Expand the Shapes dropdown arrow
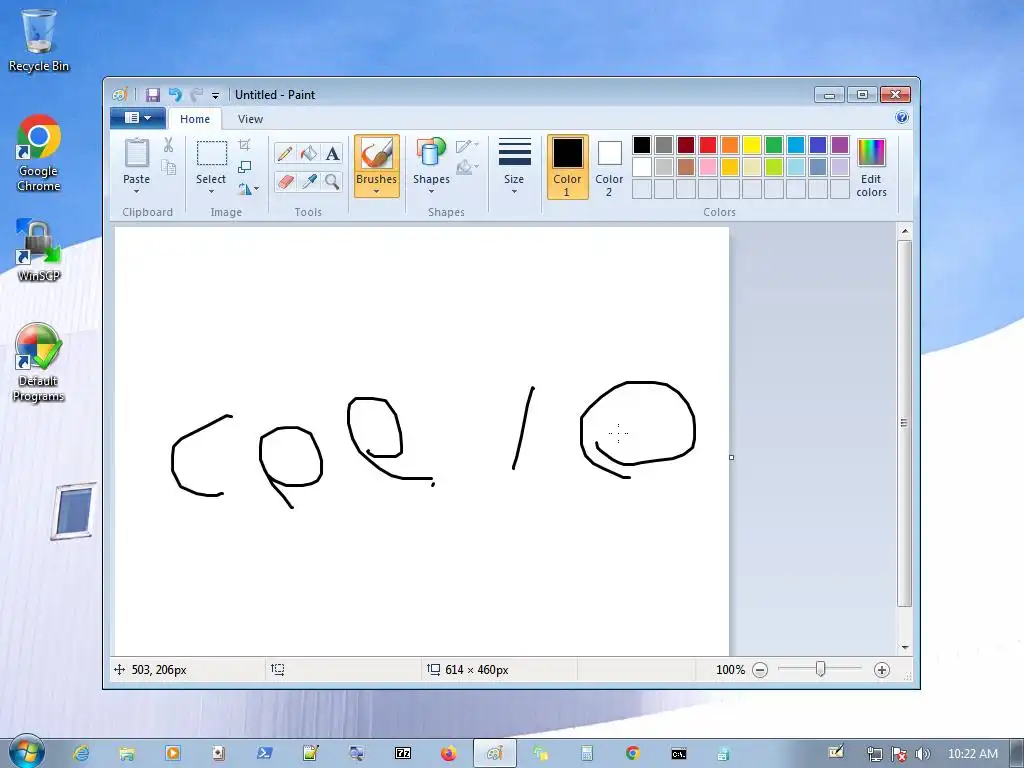Screen dimensions: 1024x768 [431, 191]
